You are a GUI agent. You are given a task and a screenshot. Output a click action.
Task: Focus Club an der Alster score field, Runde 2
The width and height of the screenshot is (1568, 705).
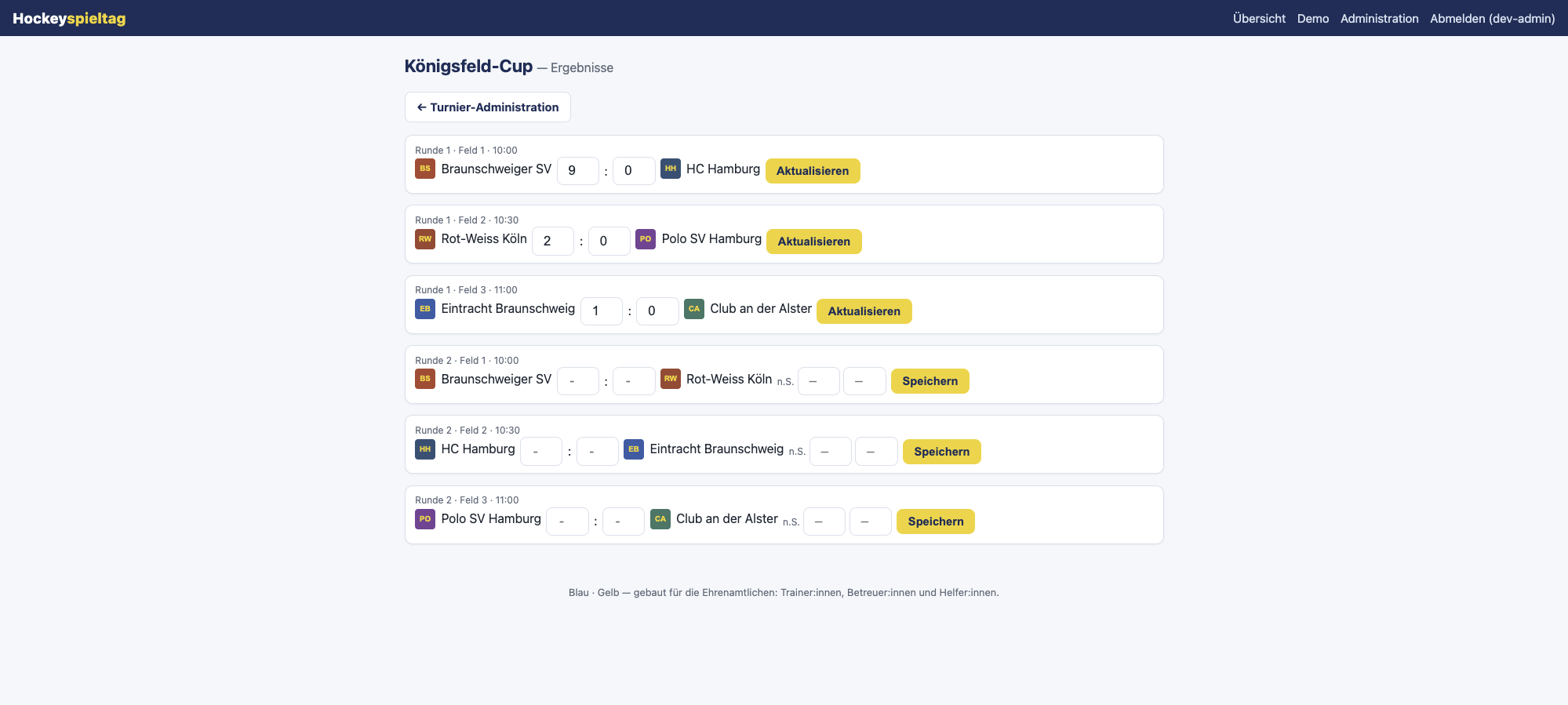click(624, 521)
